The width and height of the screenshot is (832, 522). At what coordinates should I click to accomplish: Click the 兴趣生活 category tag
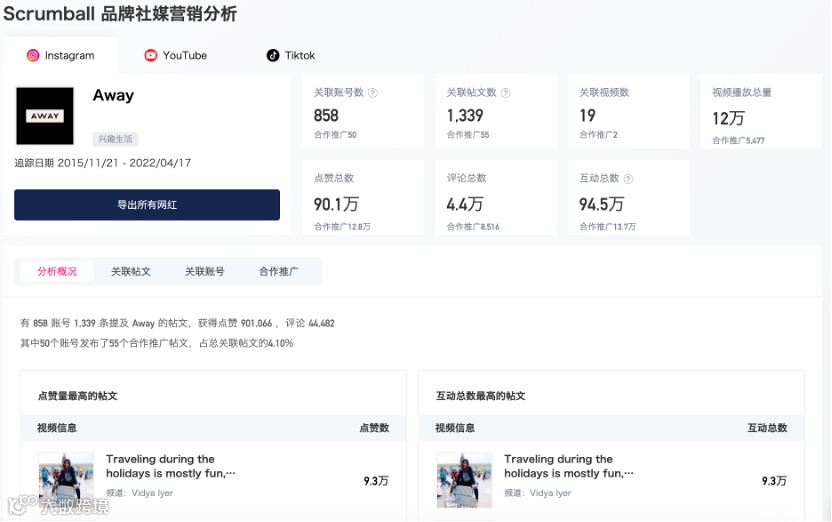[115, 139]
